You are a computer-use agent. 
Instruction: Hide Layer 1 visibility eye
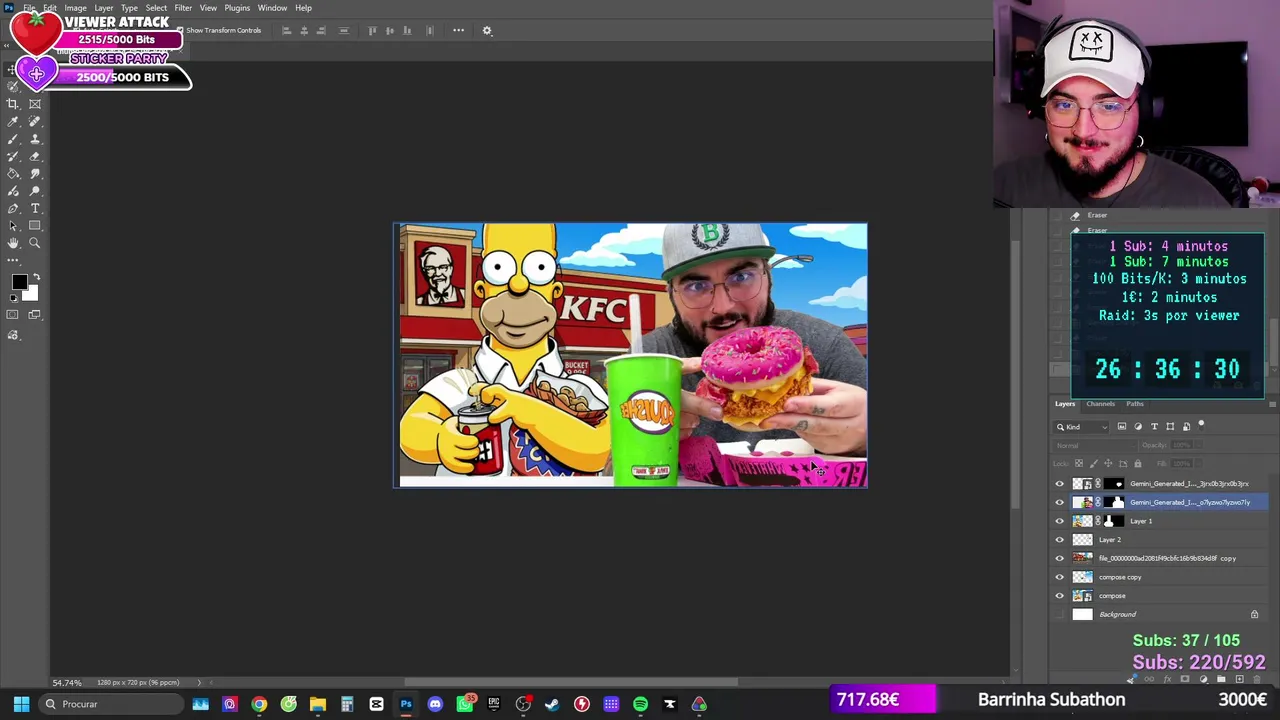[x=1060, y=521]
